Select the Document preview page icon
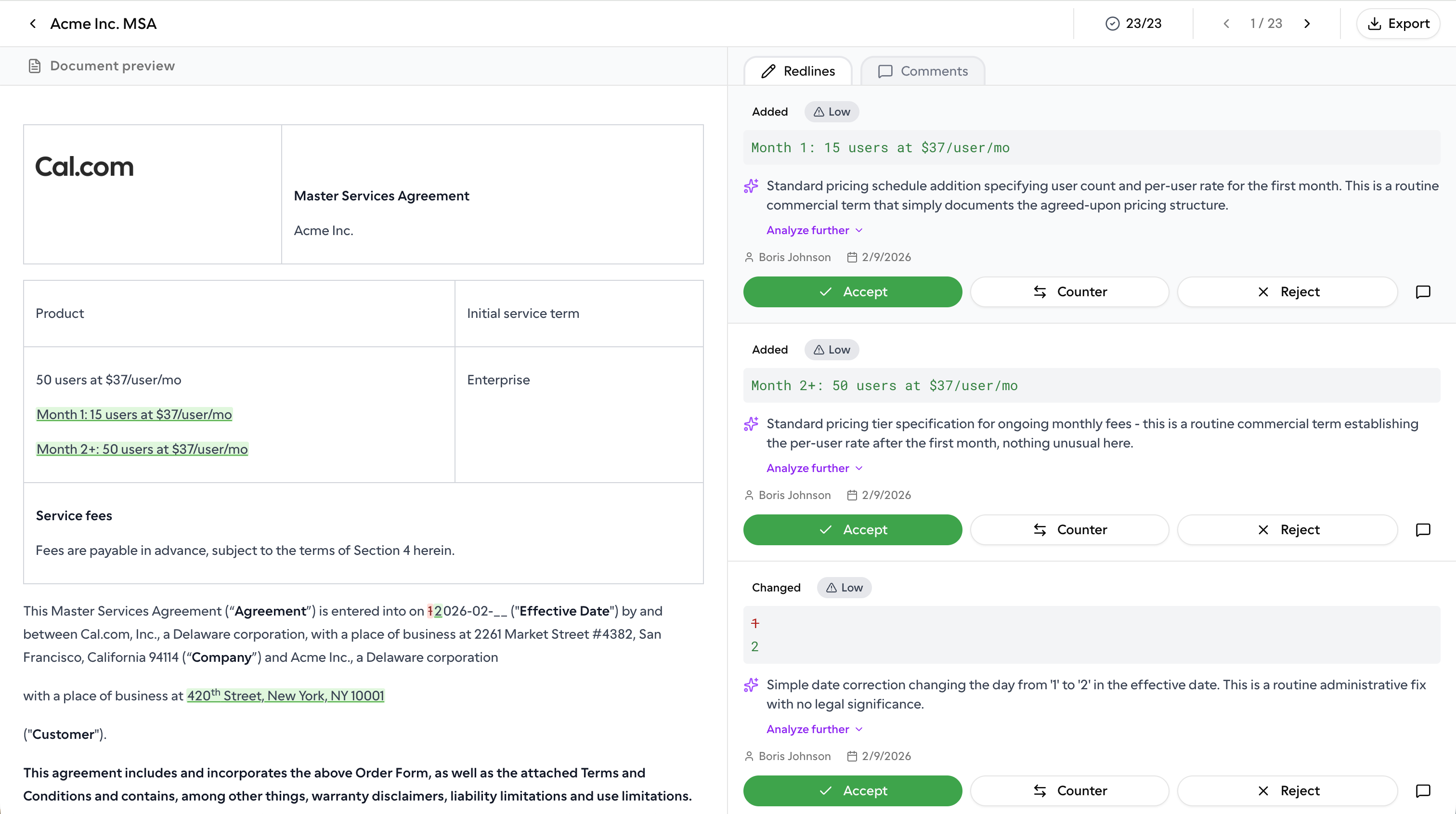The width and height of the screenshot is (1456, 814). click(x=35, y=66)
